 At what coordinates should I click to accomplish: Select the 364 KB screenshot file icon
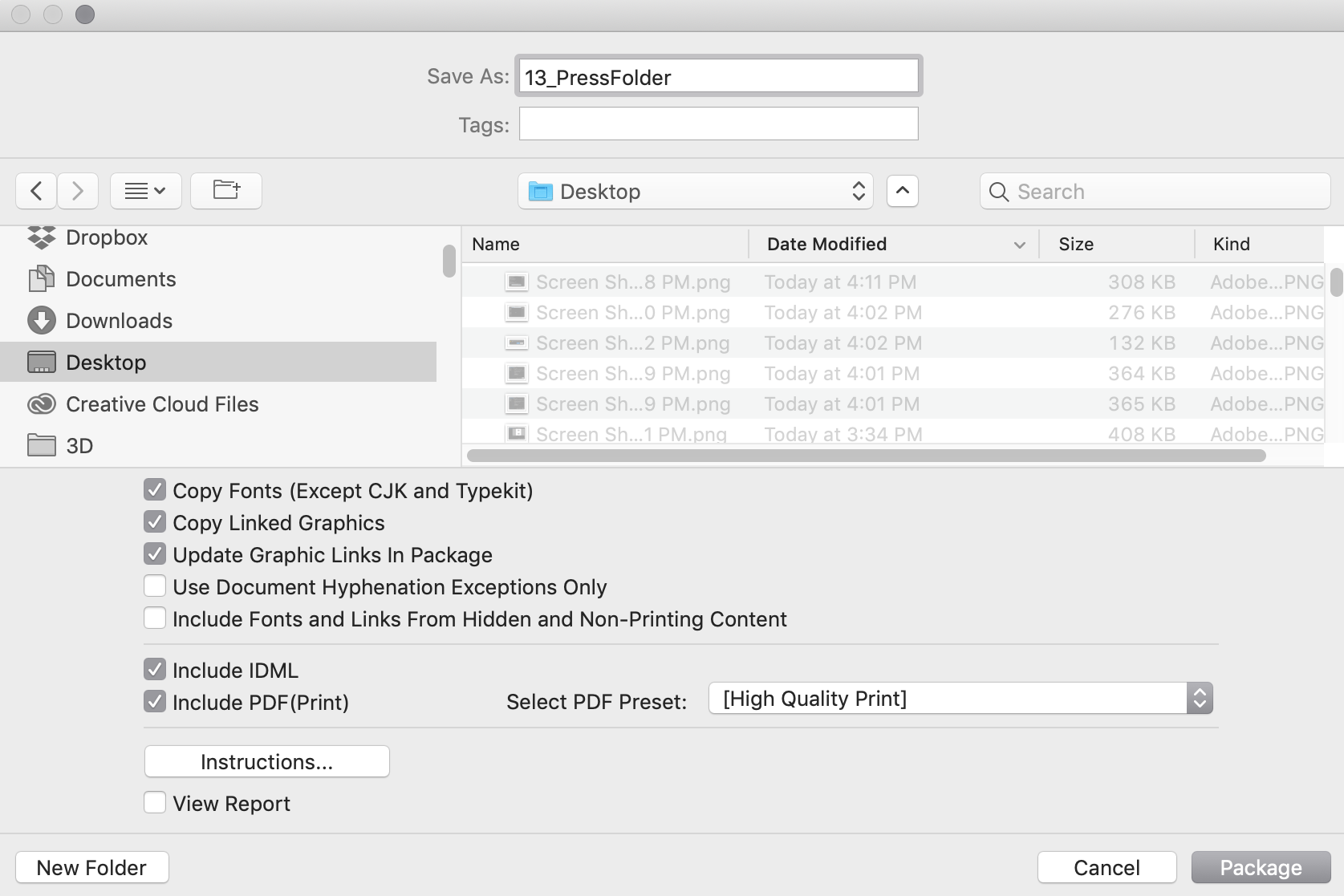click(x=517, y=373)
